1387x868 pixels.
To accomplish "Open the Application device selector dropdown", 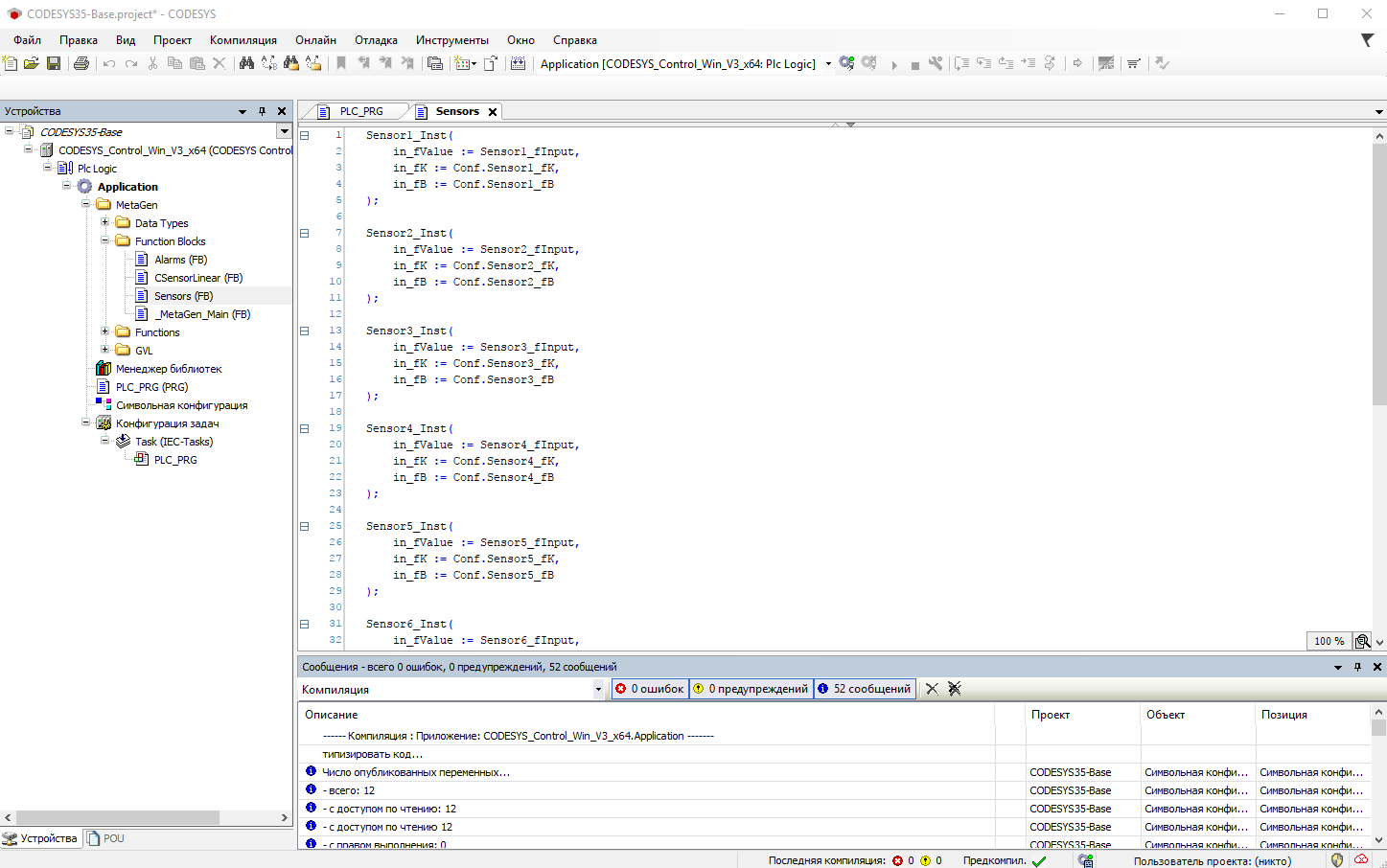I will pyautogui.click(x=828, y=64).
